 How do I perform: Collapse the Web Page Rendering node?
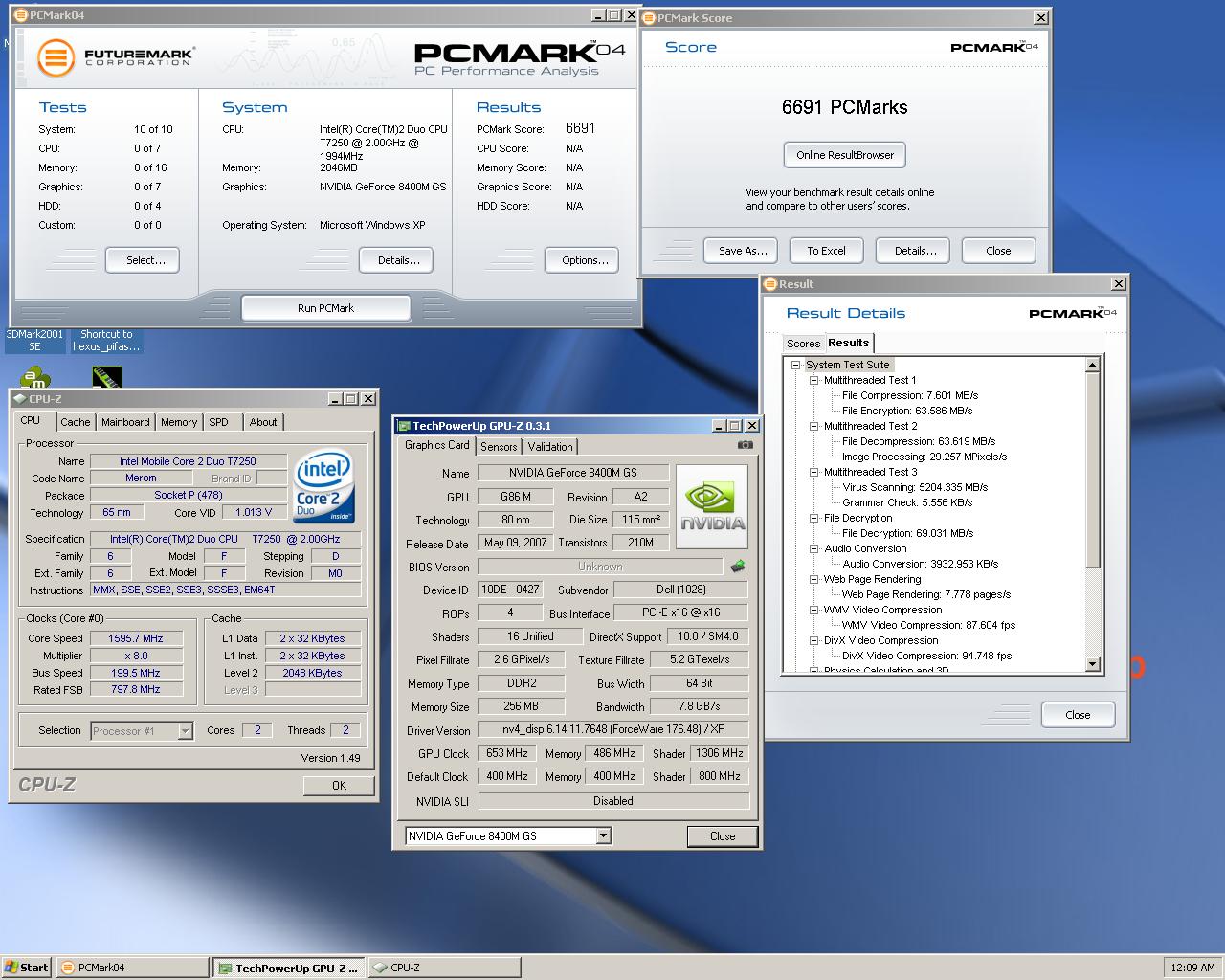pyautogui.click(x=813, y=579)
